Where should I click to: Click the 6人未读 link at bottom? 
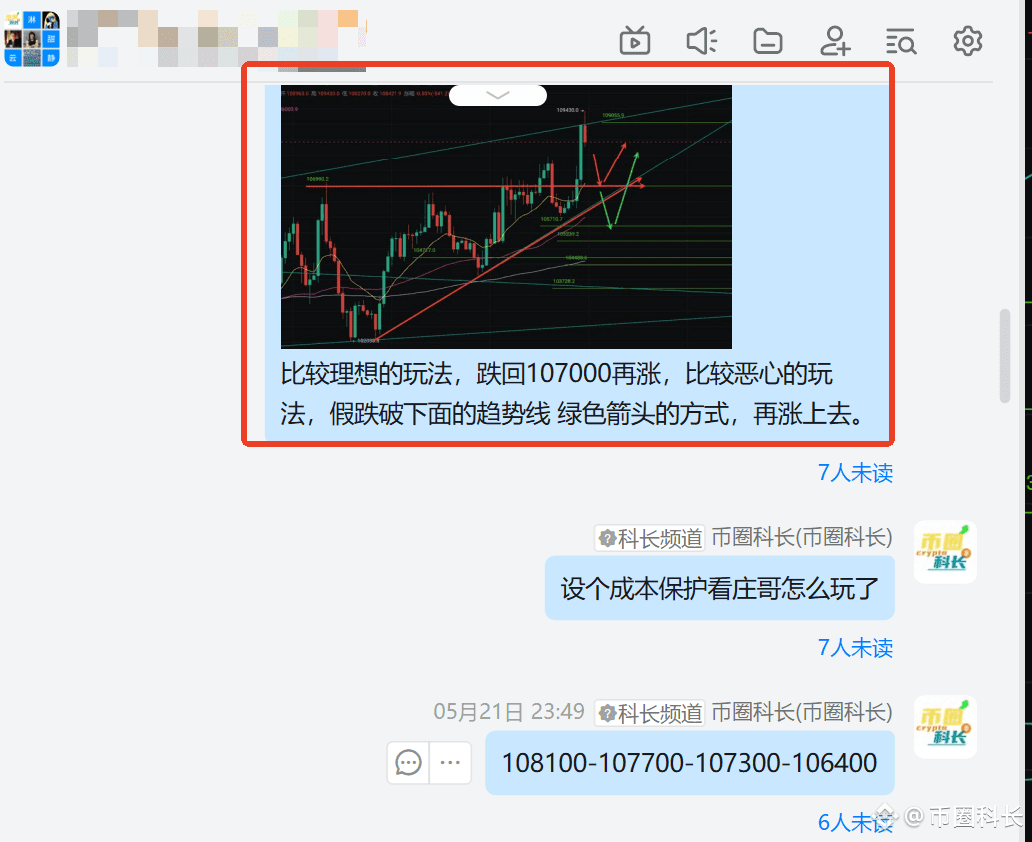[x=855, y=822]
